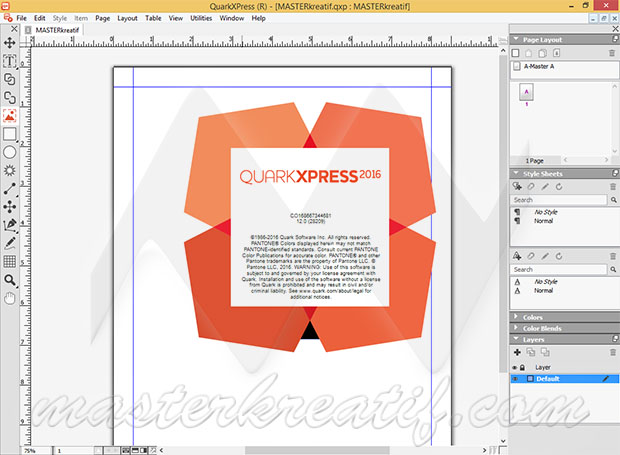620x455 pixels.
Task: Open the Layout menu
Action: [x=127, y=18]
